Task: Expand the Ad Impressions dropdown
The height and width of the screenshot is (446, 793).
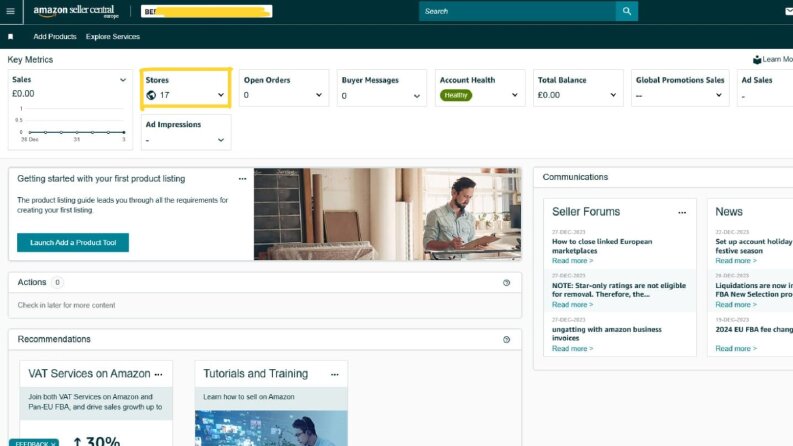Action: pos(221,140)
